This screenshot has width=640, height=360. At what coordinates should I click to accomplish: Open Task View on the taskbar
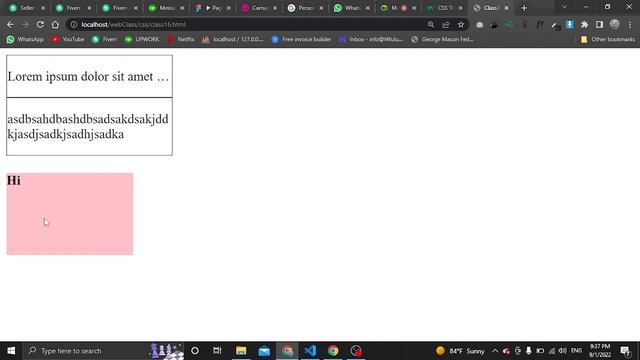217,351
